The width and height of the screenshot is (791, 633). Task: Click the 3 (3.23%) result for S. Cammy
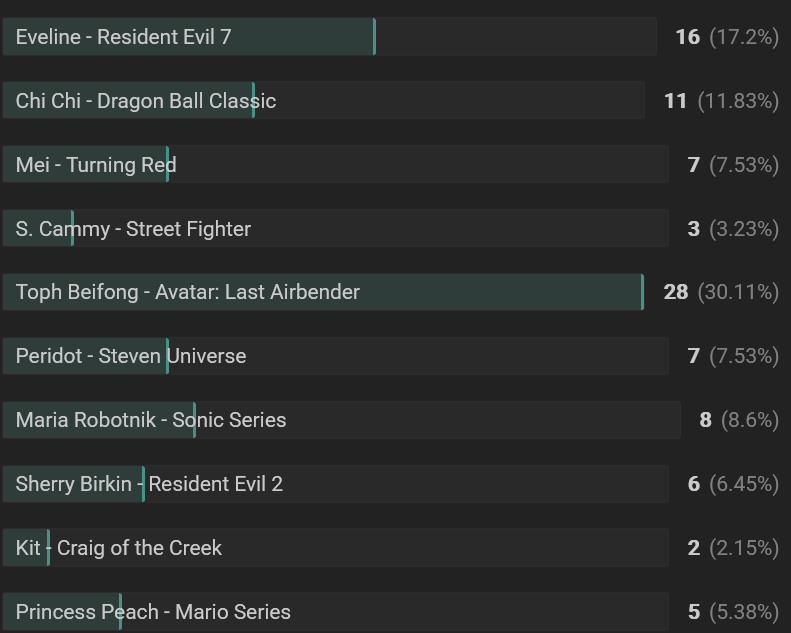pos(734,229)
